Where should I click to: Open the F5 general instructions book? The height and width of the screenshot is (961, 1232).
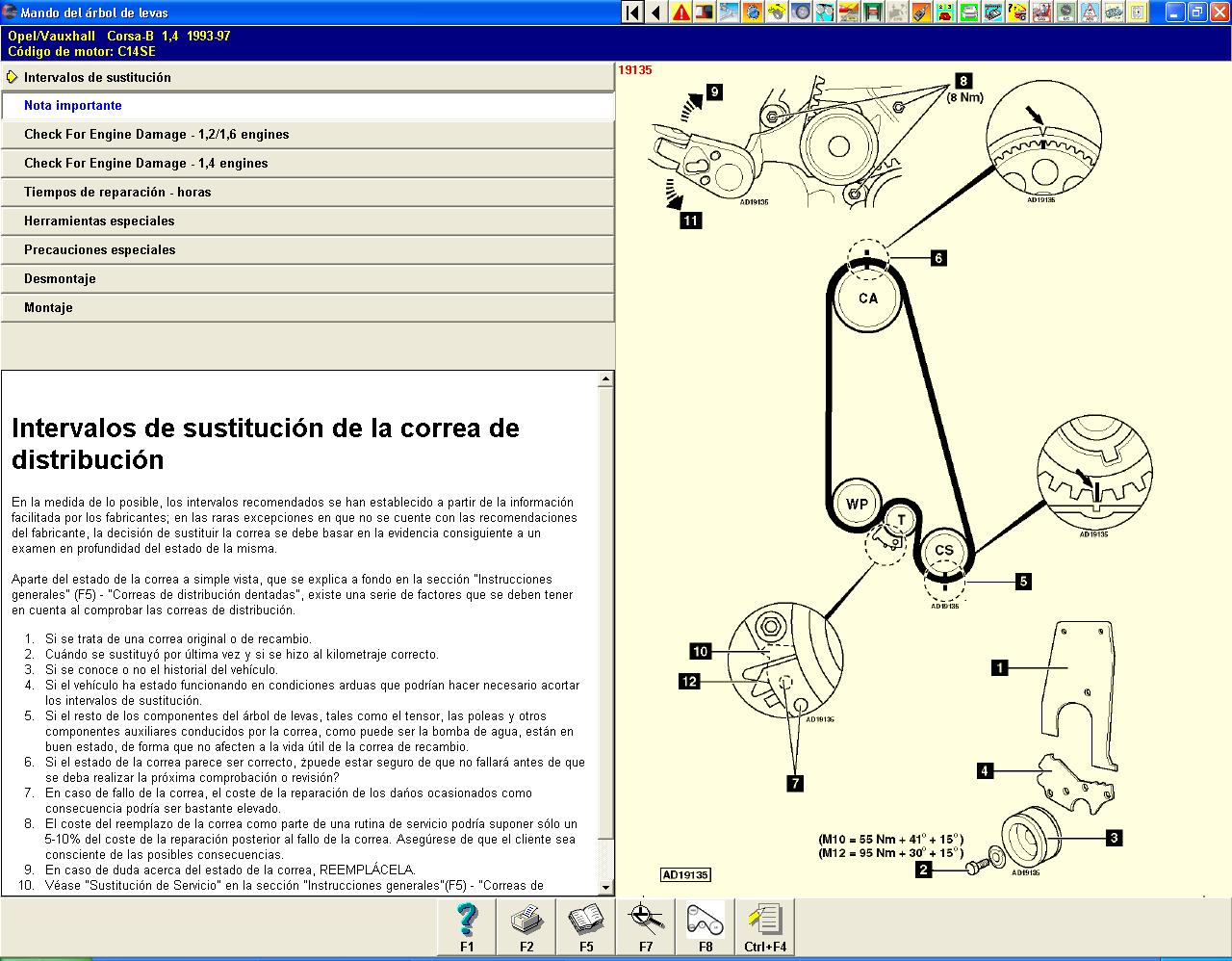[586, 926]
